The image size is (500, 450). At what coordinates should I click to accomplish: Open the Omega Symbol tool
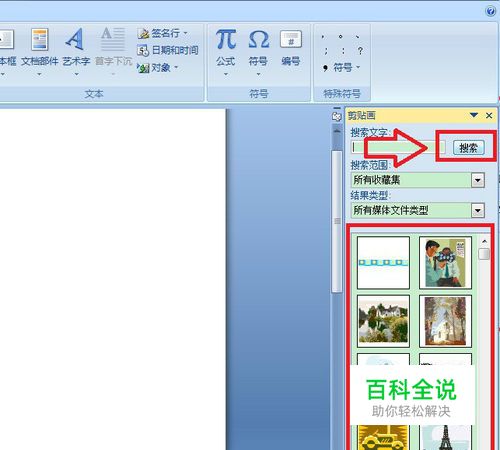click(258, 48)
